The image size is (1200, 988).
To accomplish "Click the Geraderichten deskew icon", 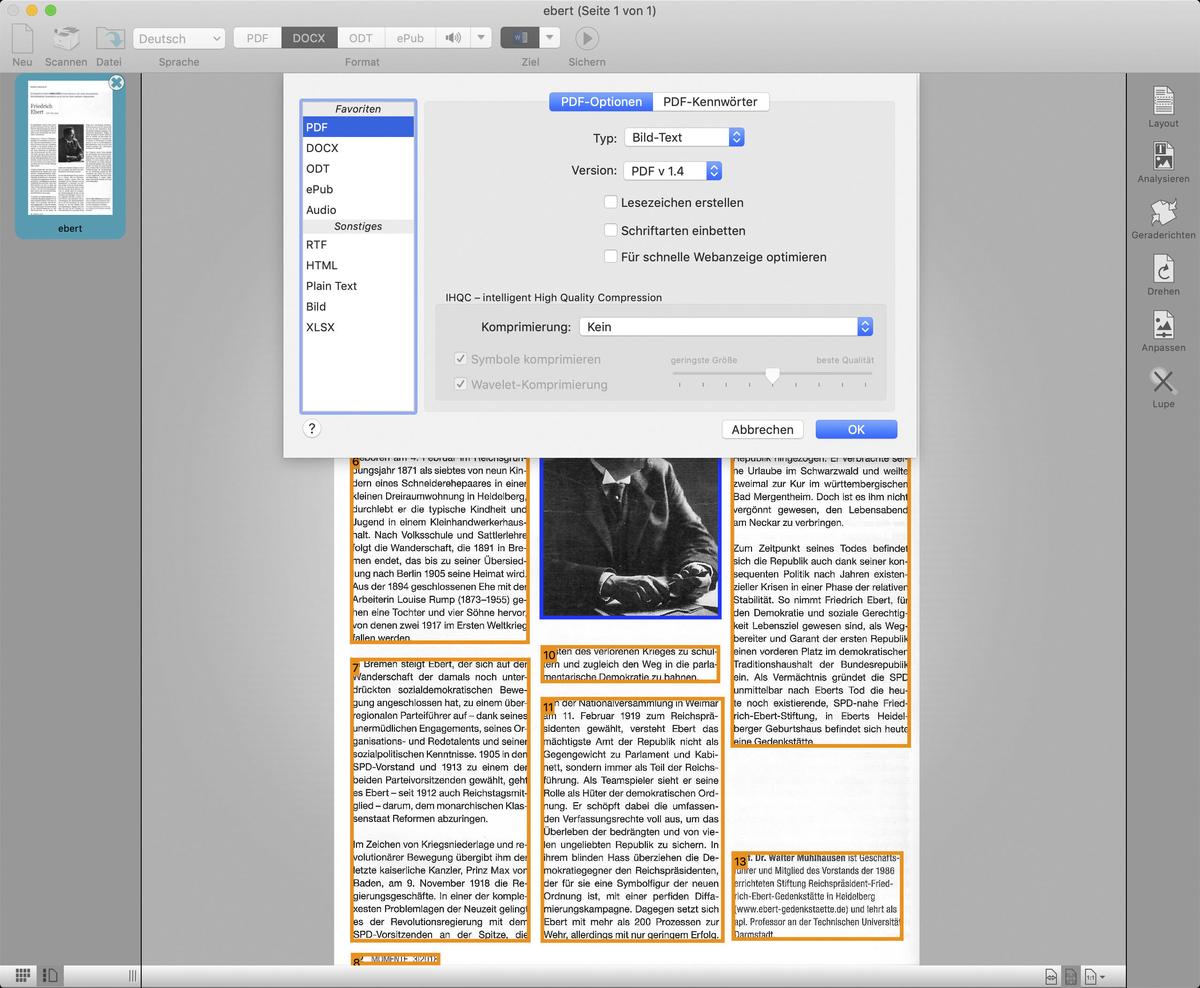I will click(1163, 212).
